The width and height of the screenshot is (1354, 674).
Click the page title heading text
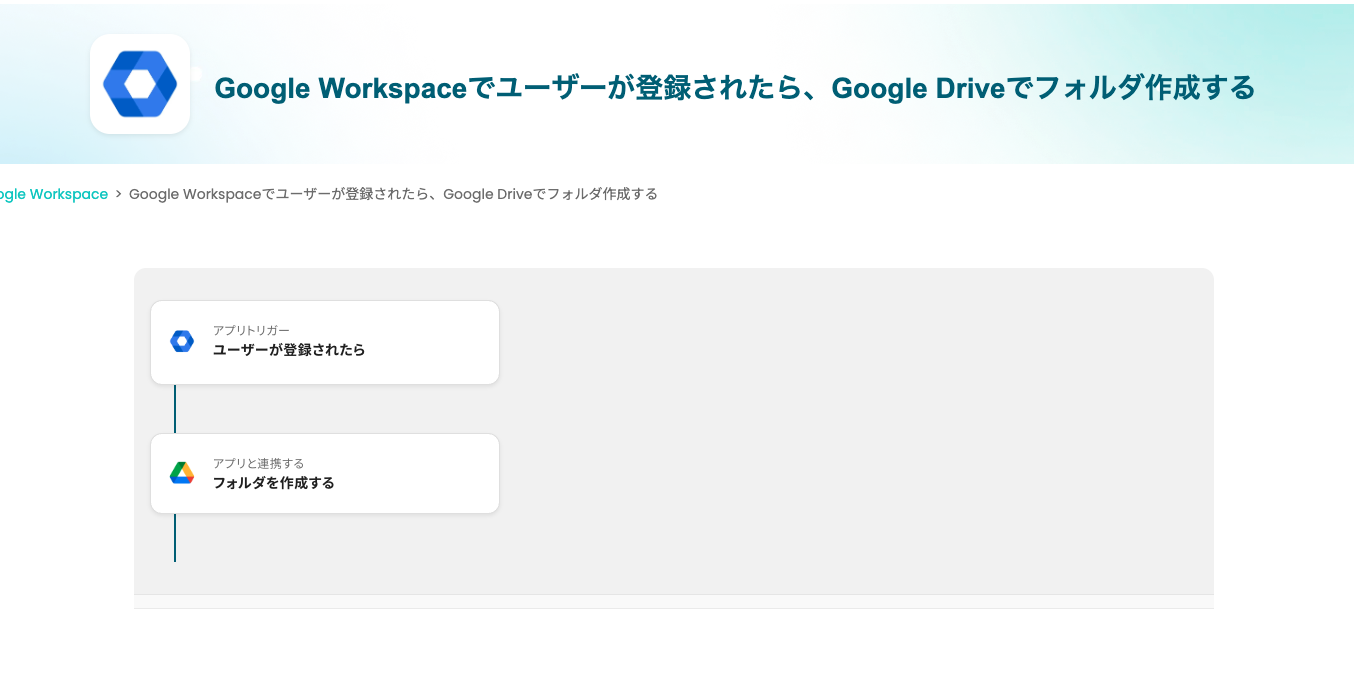coord(735,88)
